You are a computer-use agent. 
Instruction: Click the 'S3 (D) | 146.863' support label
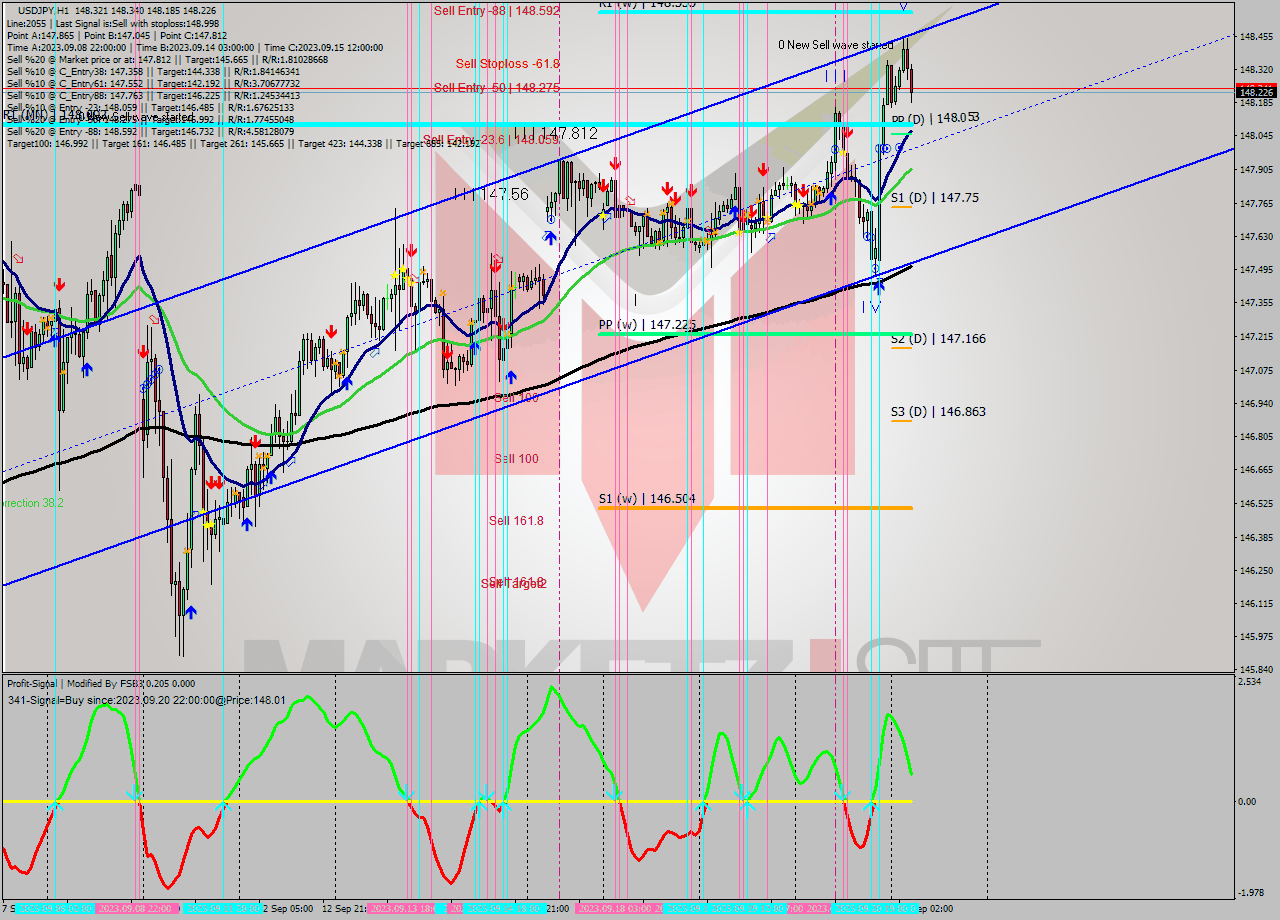click(938, 411)
